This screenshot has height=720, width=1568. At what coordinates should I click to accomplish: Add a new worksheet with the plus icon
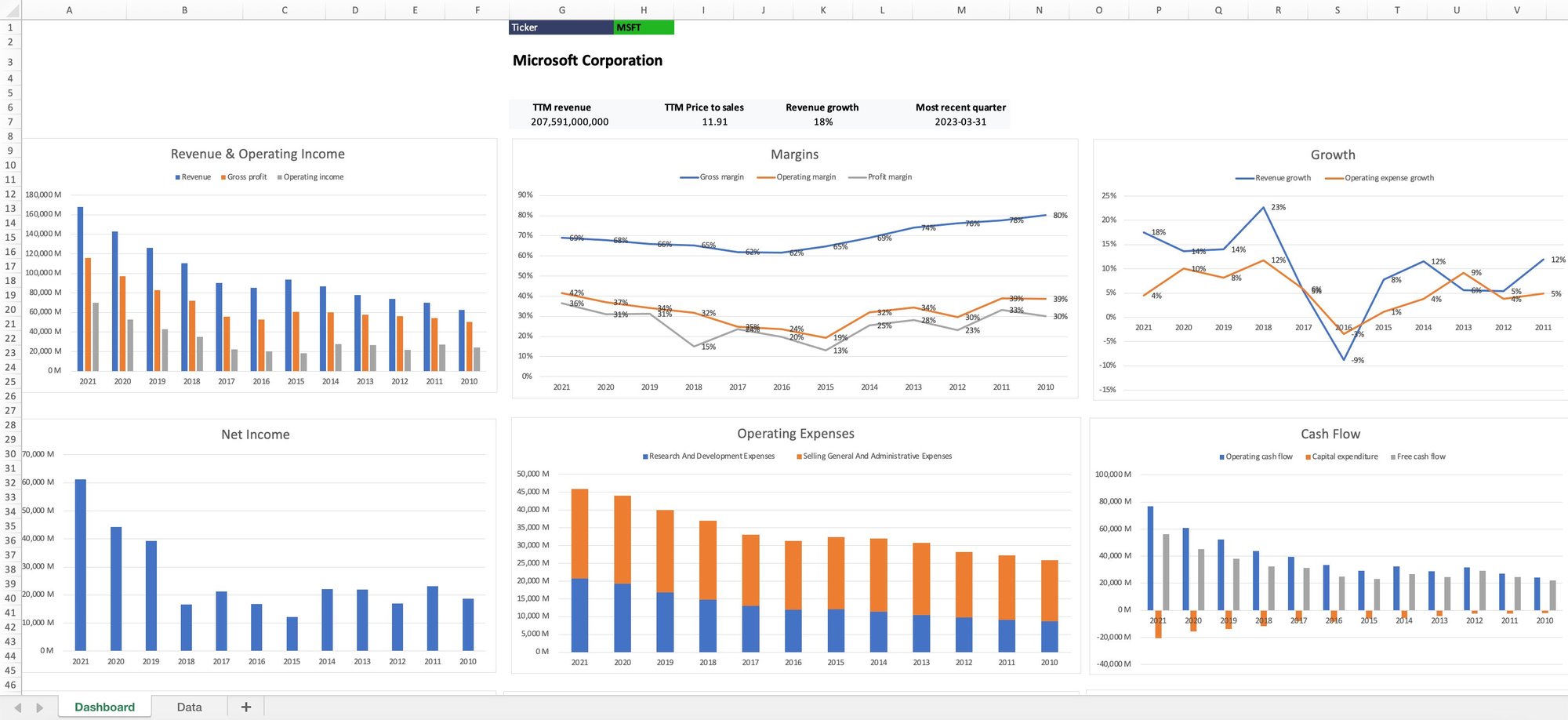[x=245, y=707]
